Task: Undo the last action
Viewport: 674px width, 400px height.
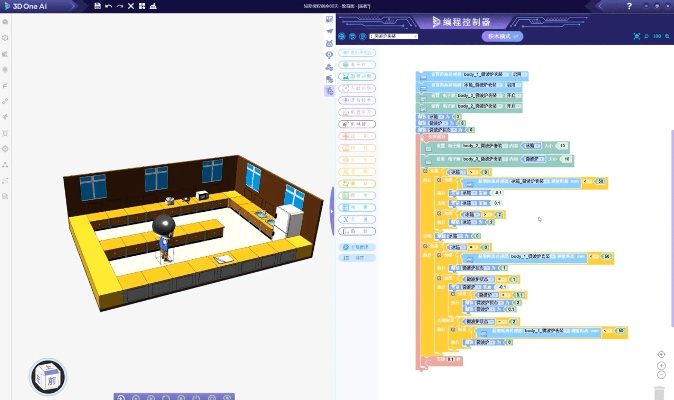Action: click(x=108, y=6)
